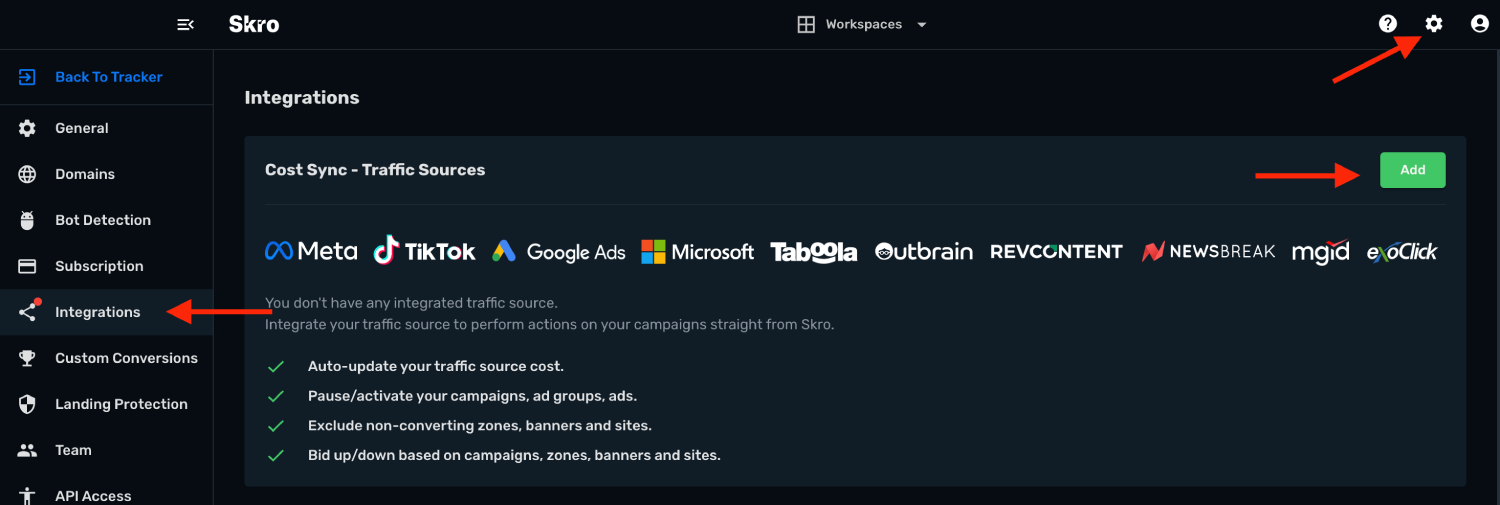Click the Microsoft logo

pyautogui.click(x=697, y=251)
